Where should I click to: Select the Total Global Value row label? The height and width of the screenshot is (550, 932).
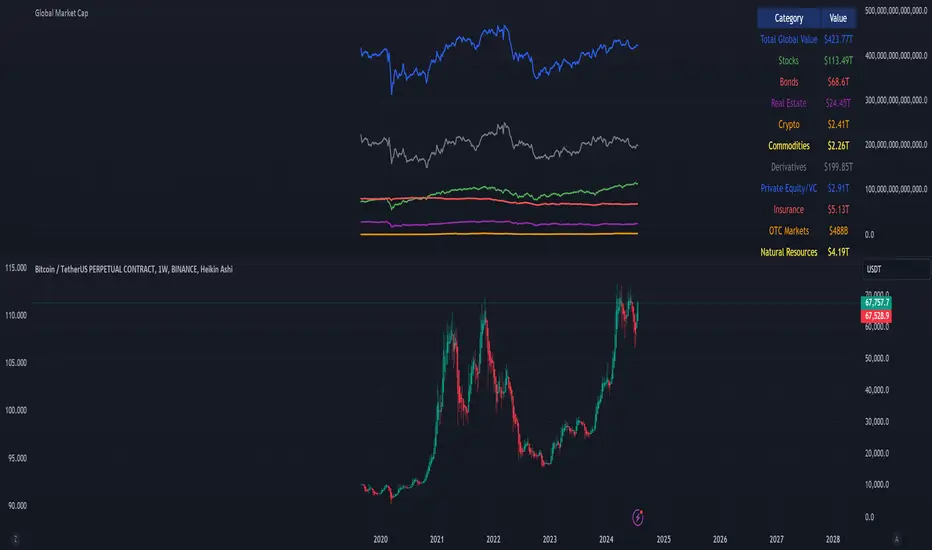(x=789, y=39)
